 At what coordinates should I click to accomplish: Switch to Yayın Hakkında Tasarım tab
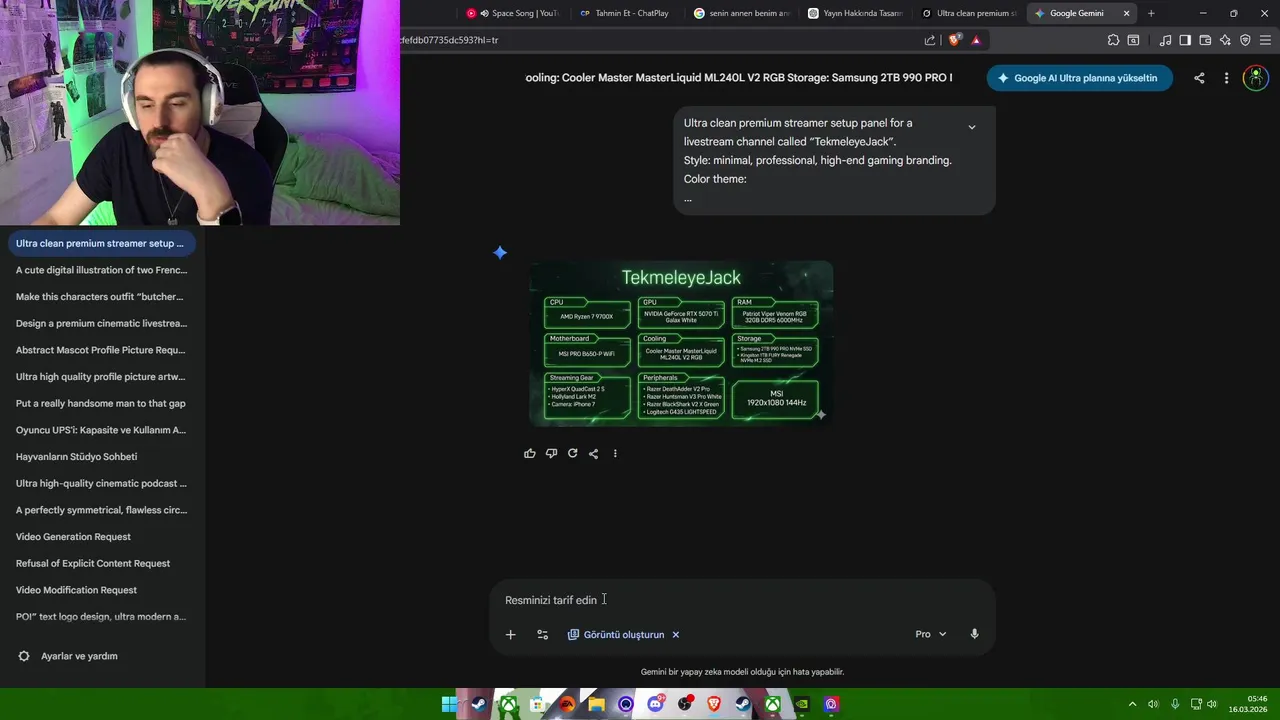coord(855,13)
